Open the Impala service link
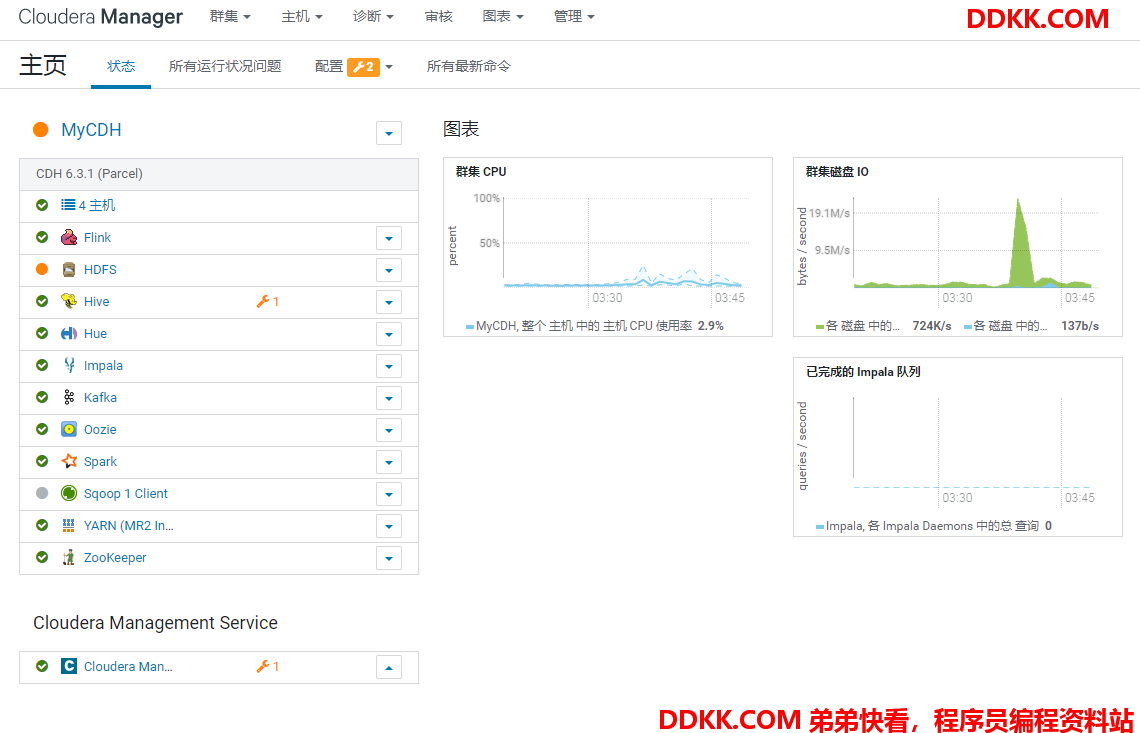Screen dimensions: 1140x733 click(103, 365)
